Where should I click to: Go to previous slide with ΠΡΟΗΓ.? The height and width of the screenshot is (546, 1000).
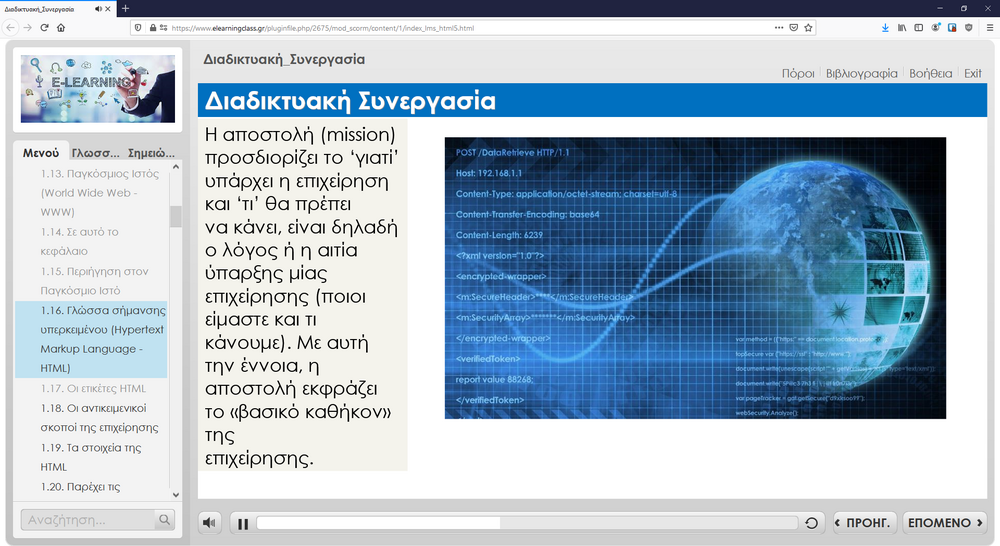pos(863,523)
